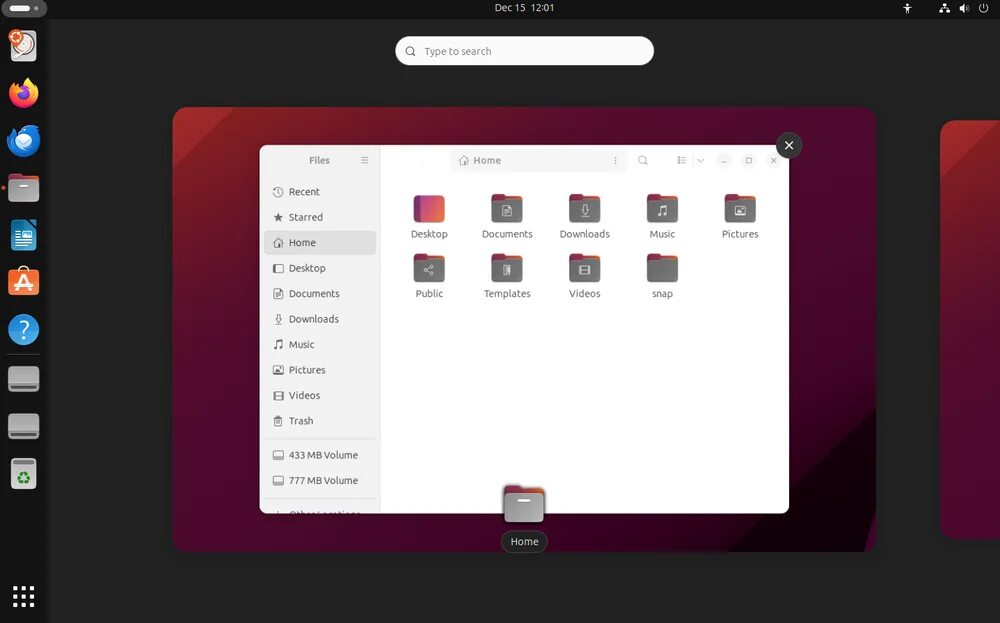Select Home in the Files sidebar
The width and height of the screenshot is (1000, 623).
tap(320, 243)
